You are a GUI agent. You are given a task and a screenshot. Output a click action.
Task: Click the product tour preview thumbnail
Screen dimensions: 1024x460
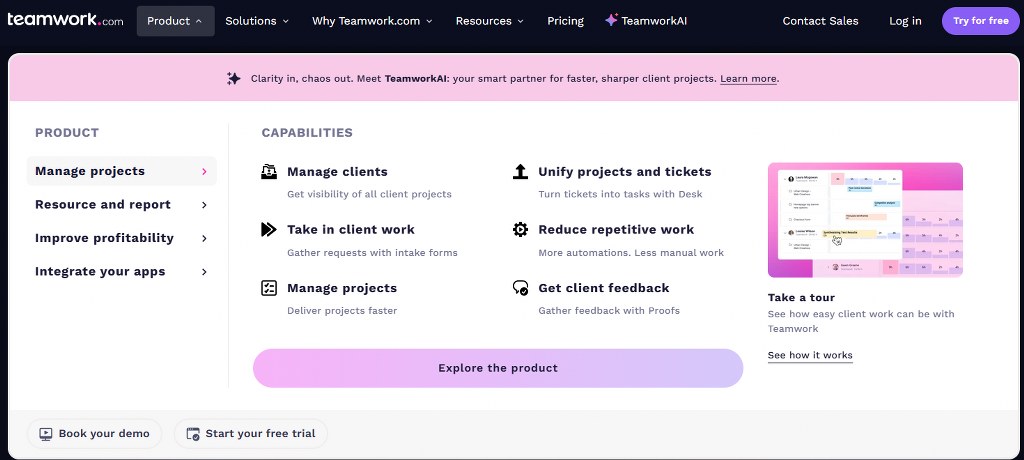[x=865, y=220]
